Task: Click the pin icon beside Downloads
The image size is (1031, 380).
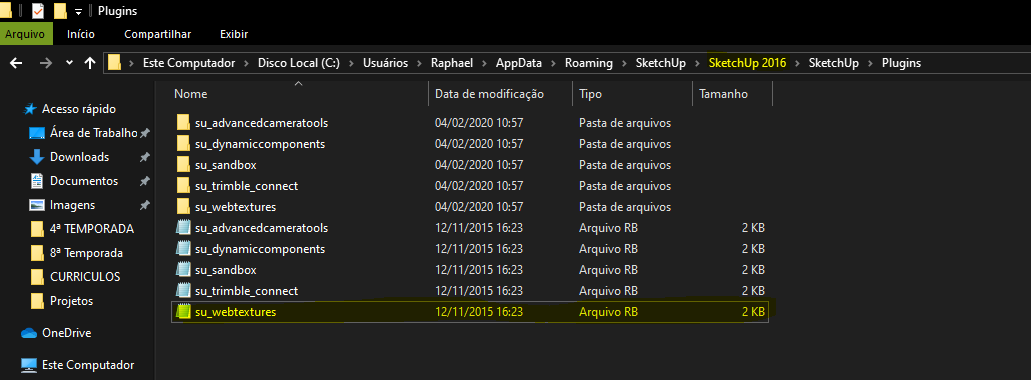Action: click(x=144, y=158)
